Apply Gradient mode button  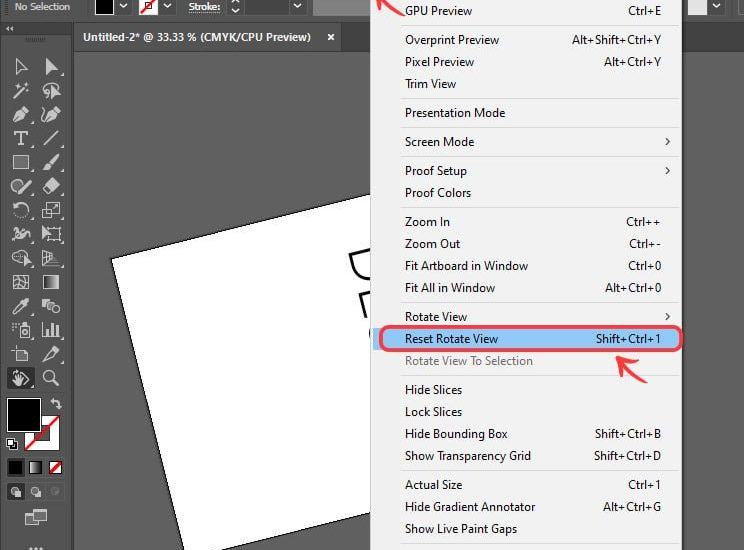36,467
